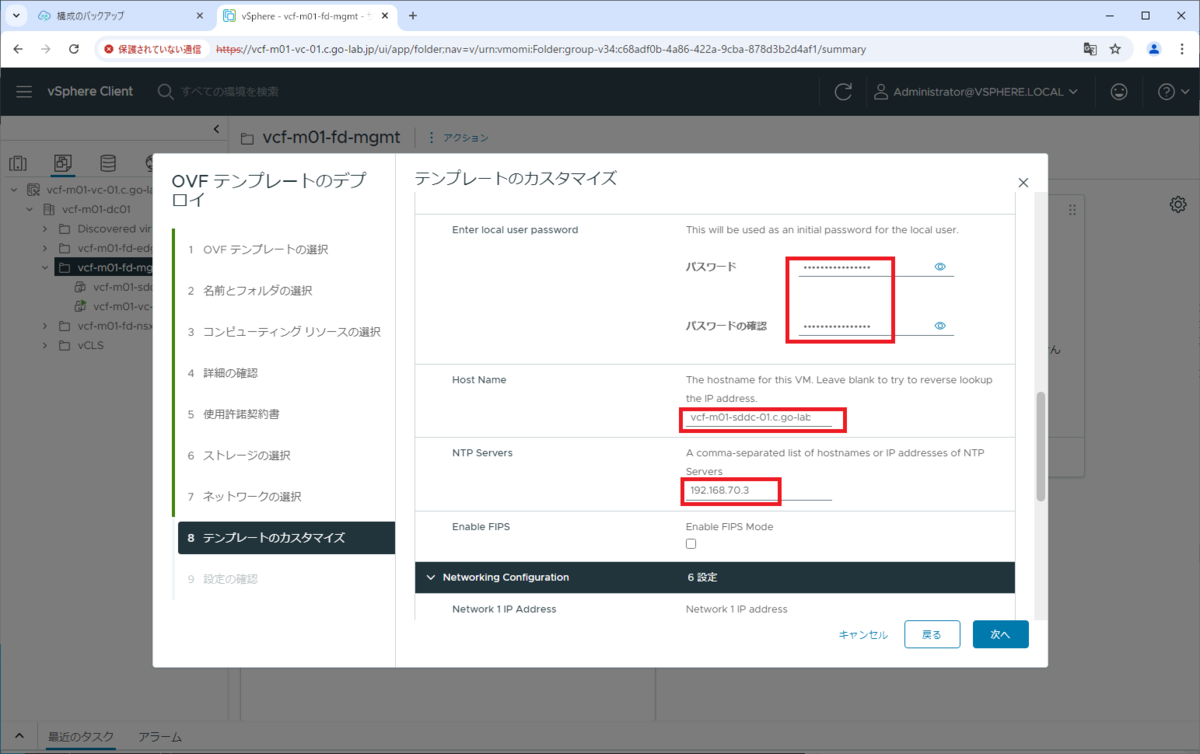Click the 次へ (Next) button
The image size is (1200, 754).
[x=1000, y=634]
